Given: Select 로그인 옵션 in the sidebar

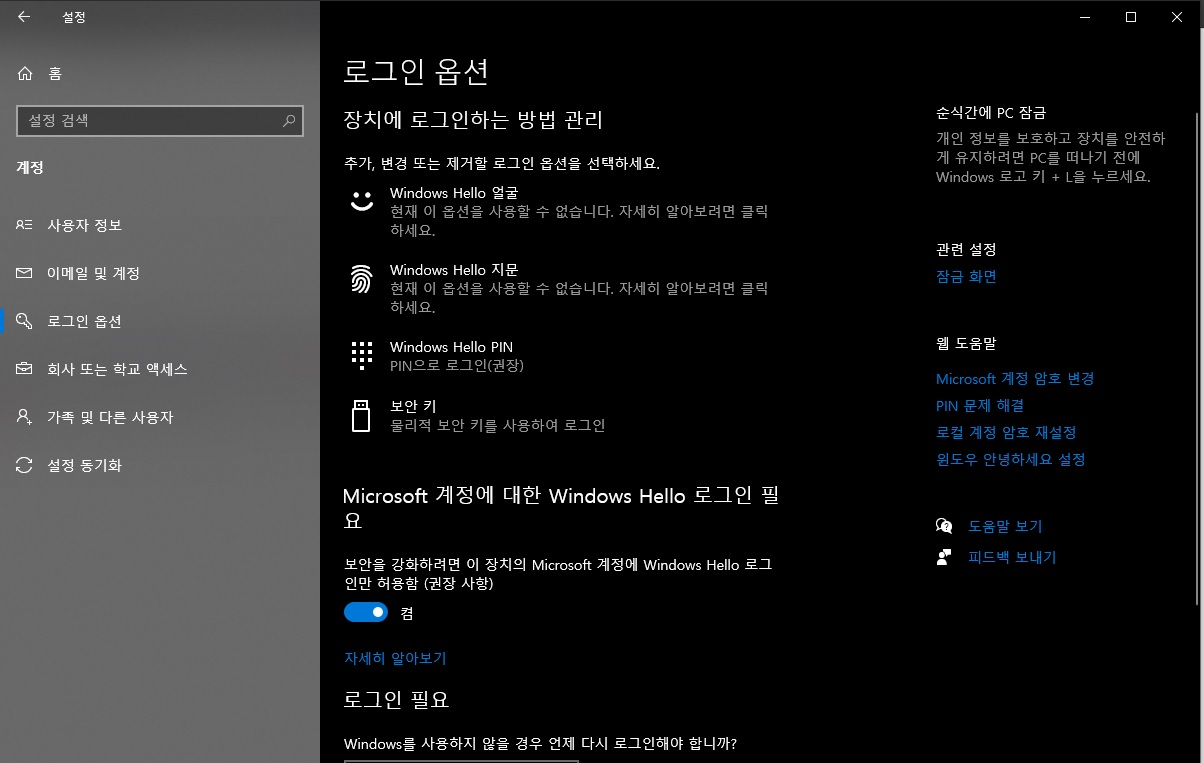Looking at the screenshot, I should [160, 321].
